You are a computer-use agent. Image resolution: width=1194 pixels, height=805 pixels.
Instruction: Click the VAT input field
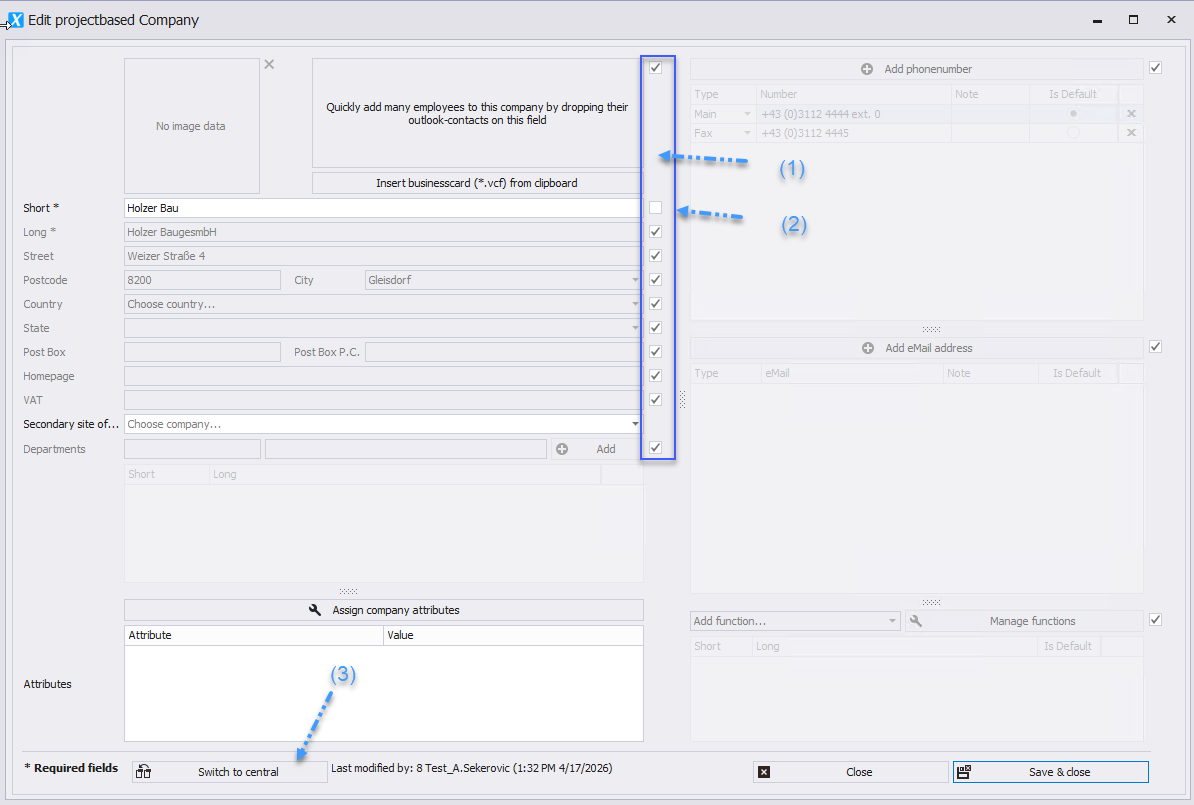(383, 400)
